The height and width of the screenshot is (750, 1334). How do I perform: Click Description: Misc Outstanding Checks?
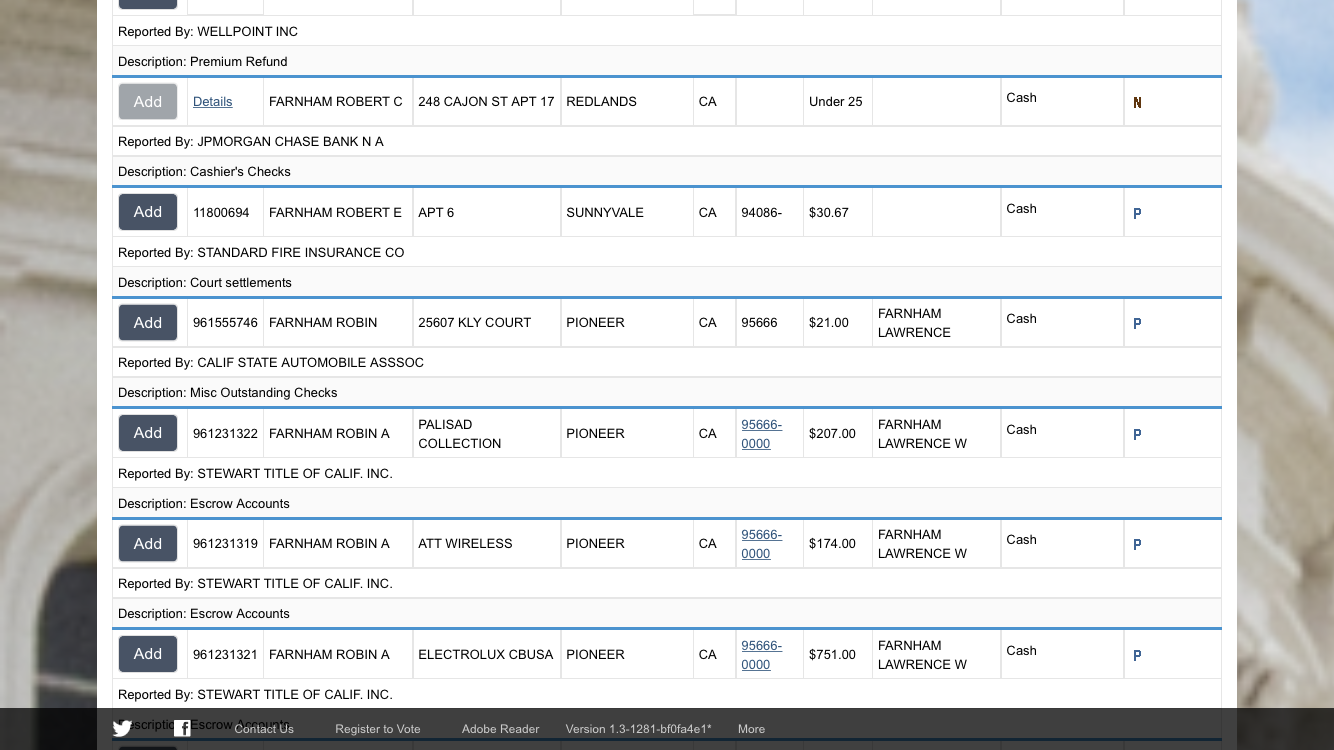(x=228, y=393)
